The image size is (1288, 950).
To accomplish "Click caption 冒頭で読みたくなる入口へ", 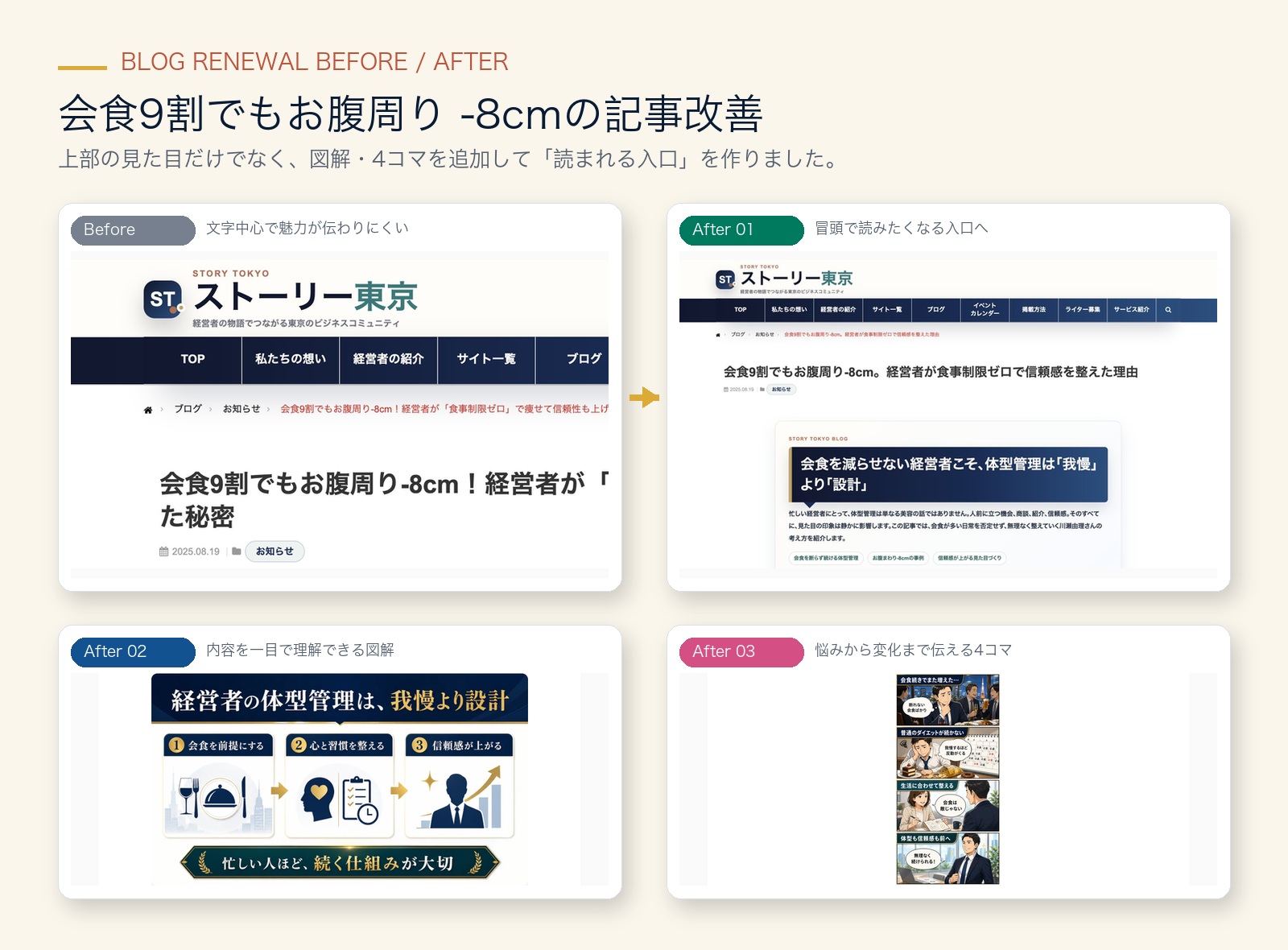I will (902, 229).
